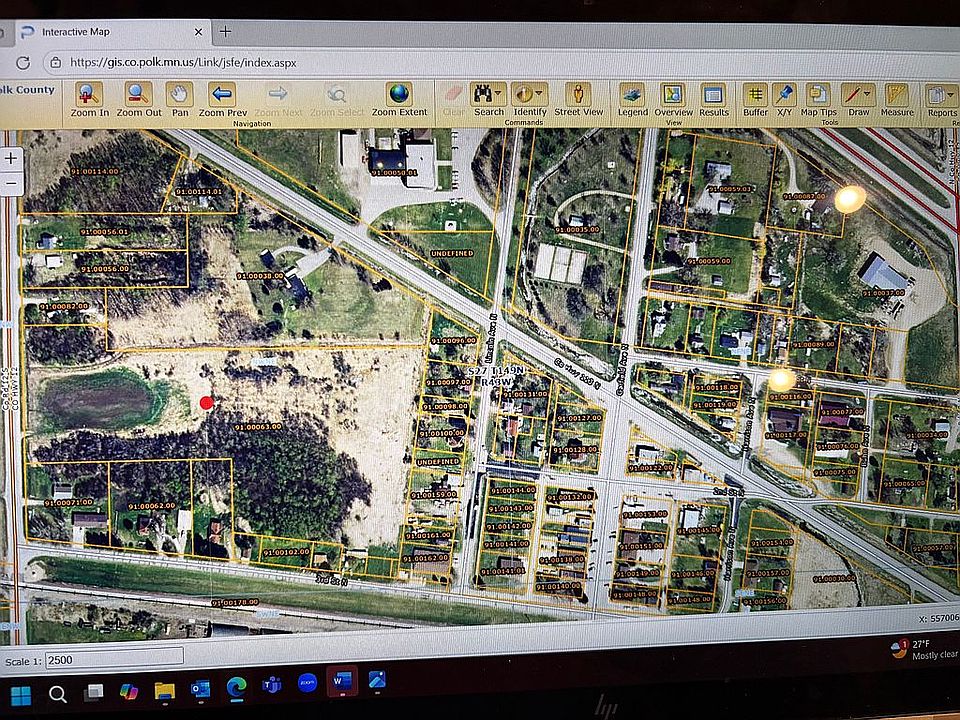Expand the Draw tool dropdown arrow
Screen dimensions: 960x720
click(868, 94)
